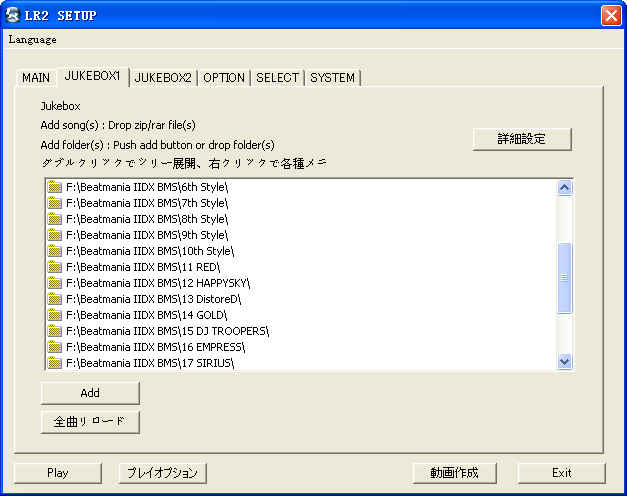This screenshot has width=627, height=496.
Task: Click folder icon for 12 HAPPYSKY entry
Action: pyautogui.click(x=54, y=283)
